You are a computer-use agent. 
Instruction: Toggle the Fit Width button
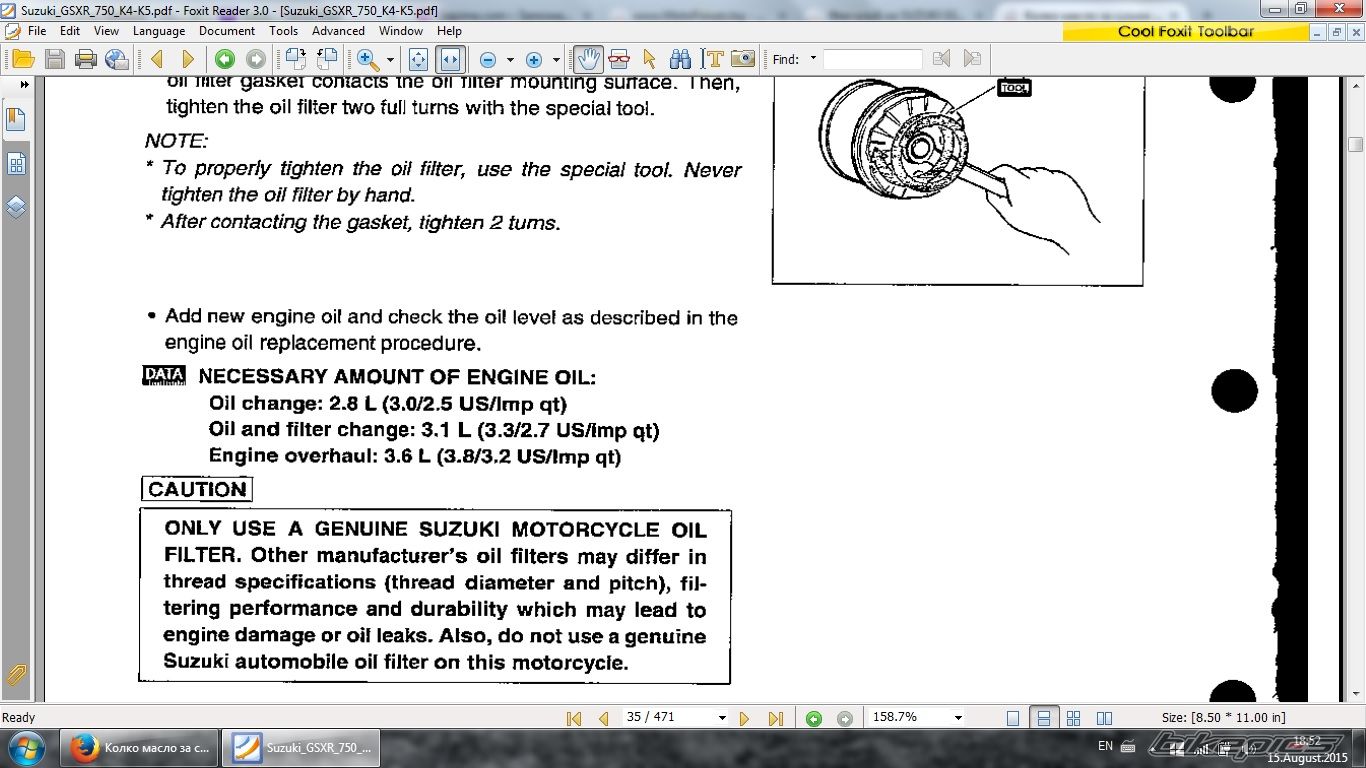[x=450, y=59]
